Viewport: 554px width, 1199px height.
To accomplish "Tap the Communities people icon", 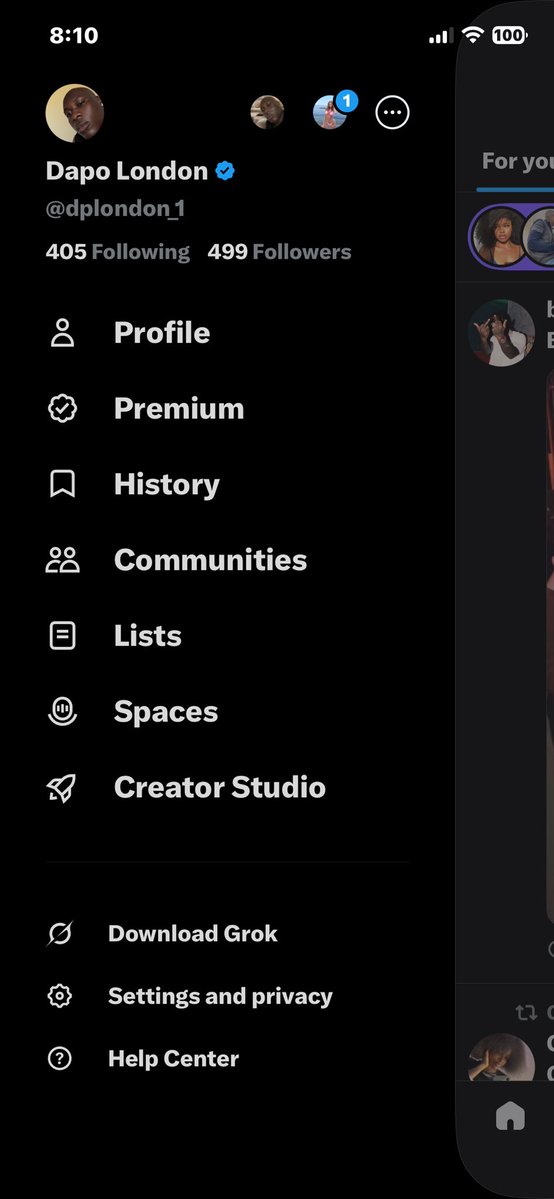I will [63, 561].
